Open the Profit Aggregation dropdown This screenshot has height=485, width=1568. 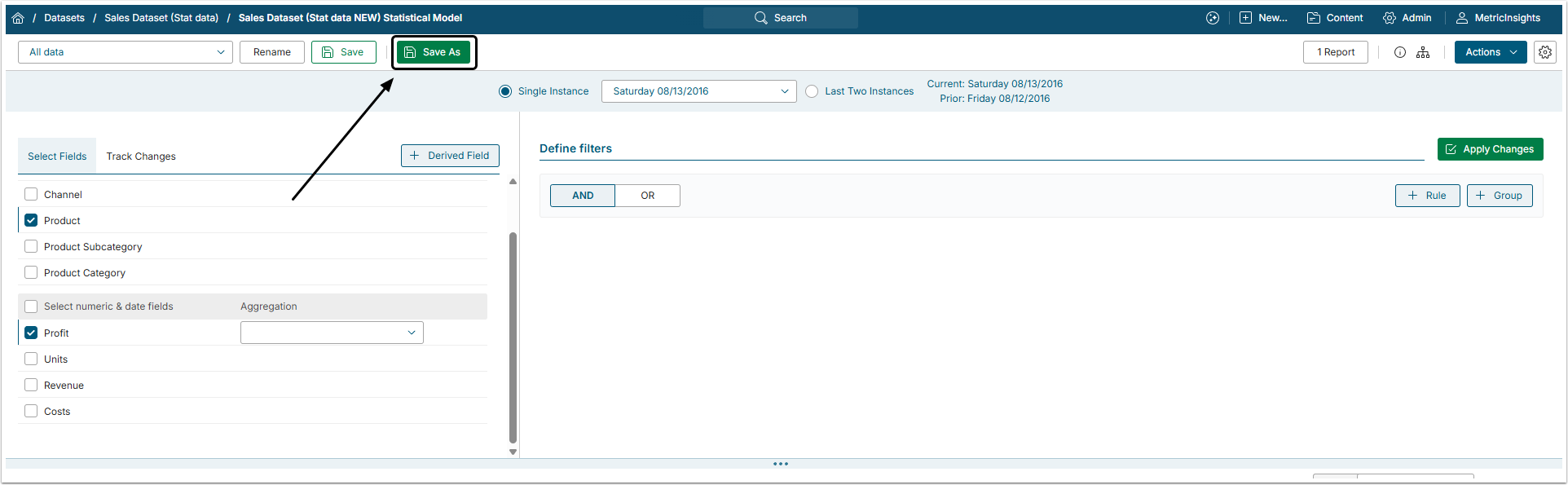tap(332, 333)
